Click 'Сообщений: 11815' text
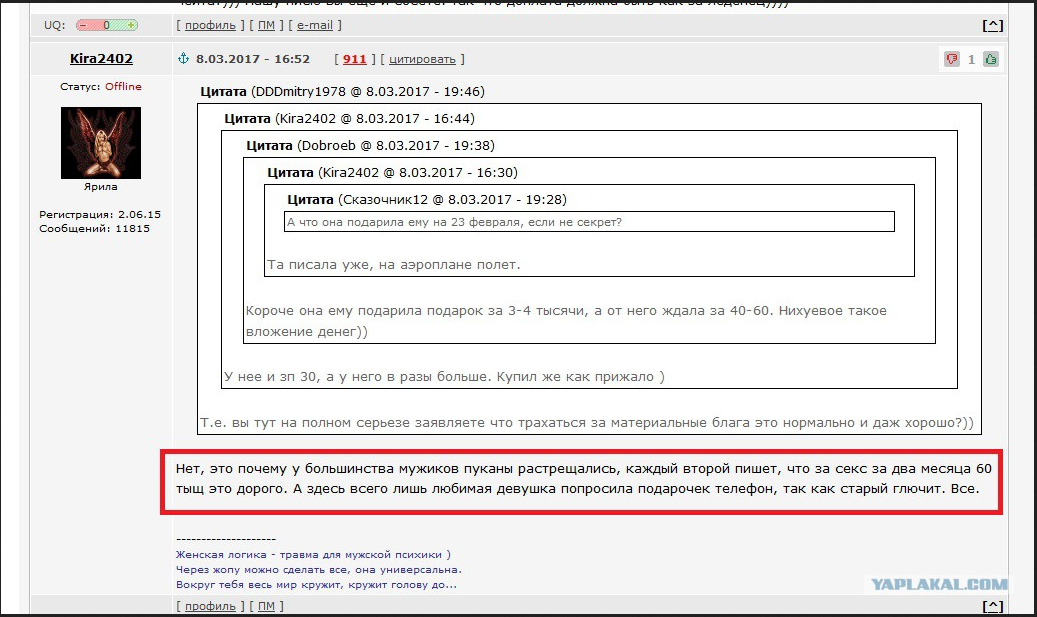The width and height of the screenshot is (1037, 617). click(x=95, y=229)
